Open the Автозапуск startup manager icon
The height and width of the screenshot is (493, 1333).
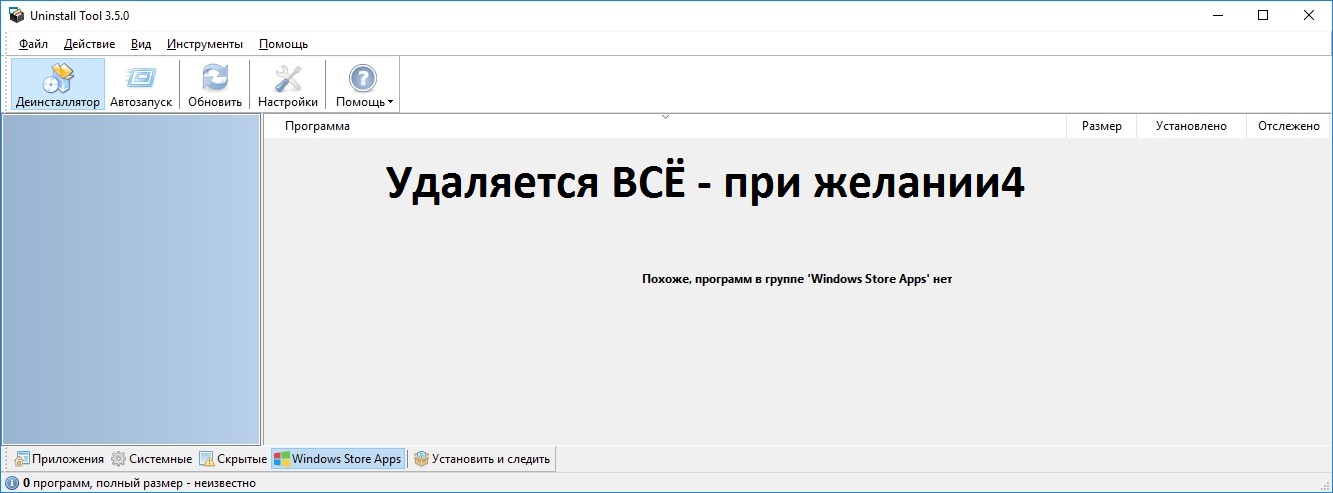tap(141, 78)
